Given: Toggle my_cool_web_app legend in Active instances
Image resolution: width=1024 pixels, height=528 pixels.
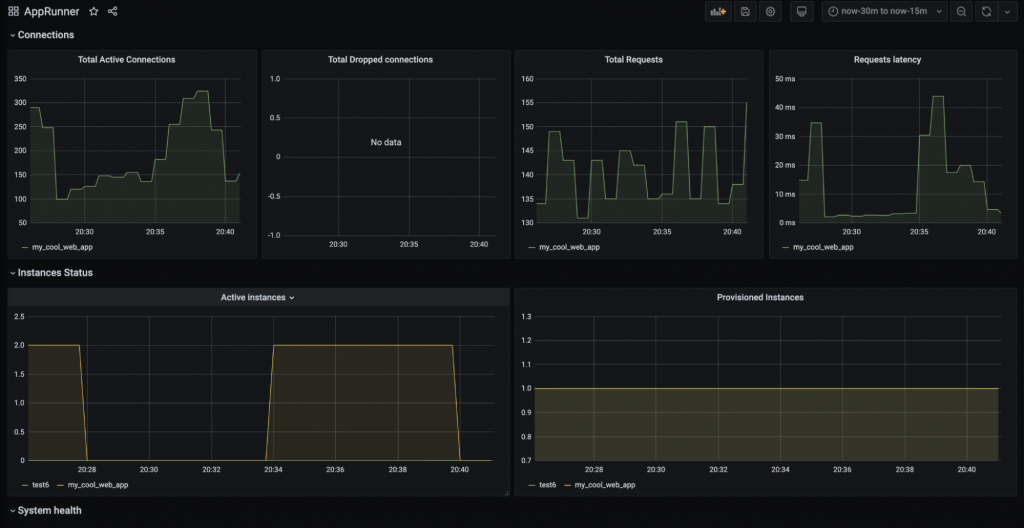Looking at the screenshot, I should tap(97, 485).
